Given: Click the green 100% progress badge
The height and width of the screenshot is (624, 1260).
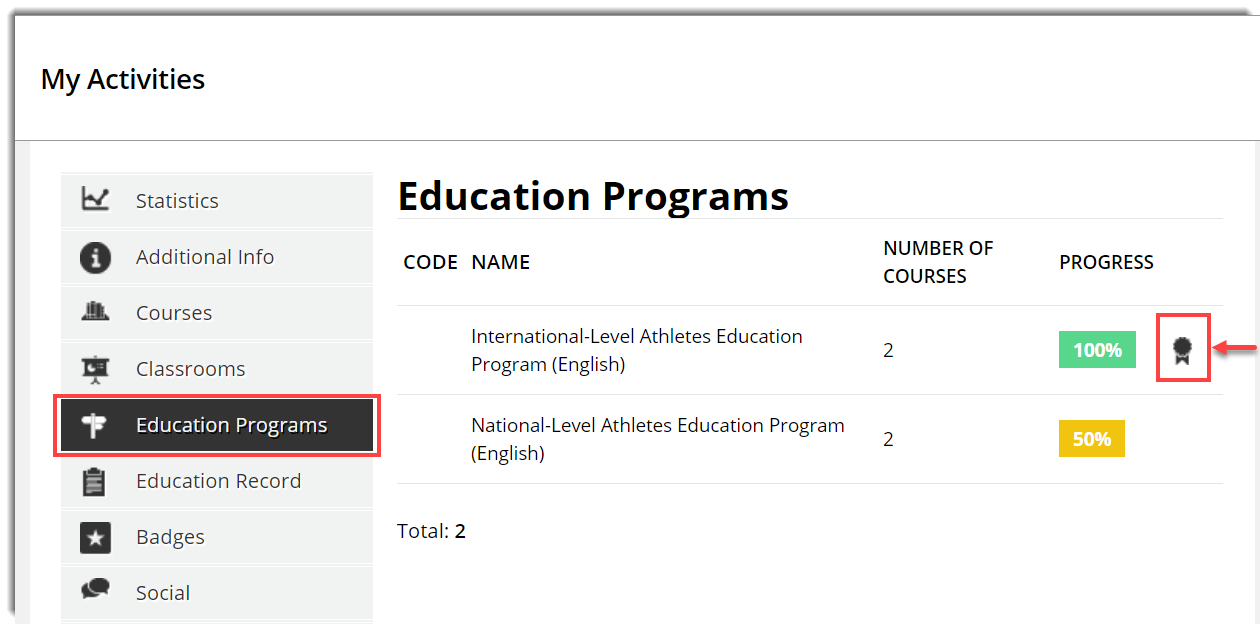Looking at the screenshot, I should 1097,350.
